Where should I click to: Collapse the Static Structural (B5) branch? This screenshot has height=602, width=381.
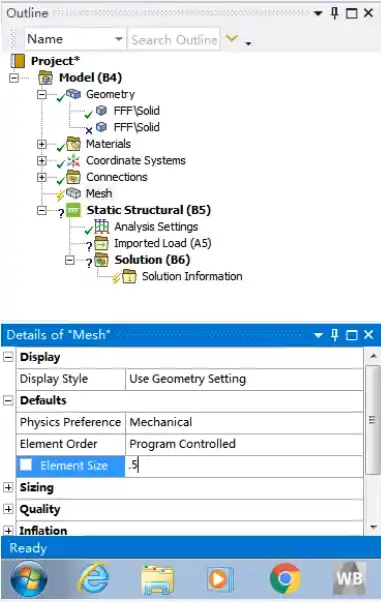click(x=42, y=210)
